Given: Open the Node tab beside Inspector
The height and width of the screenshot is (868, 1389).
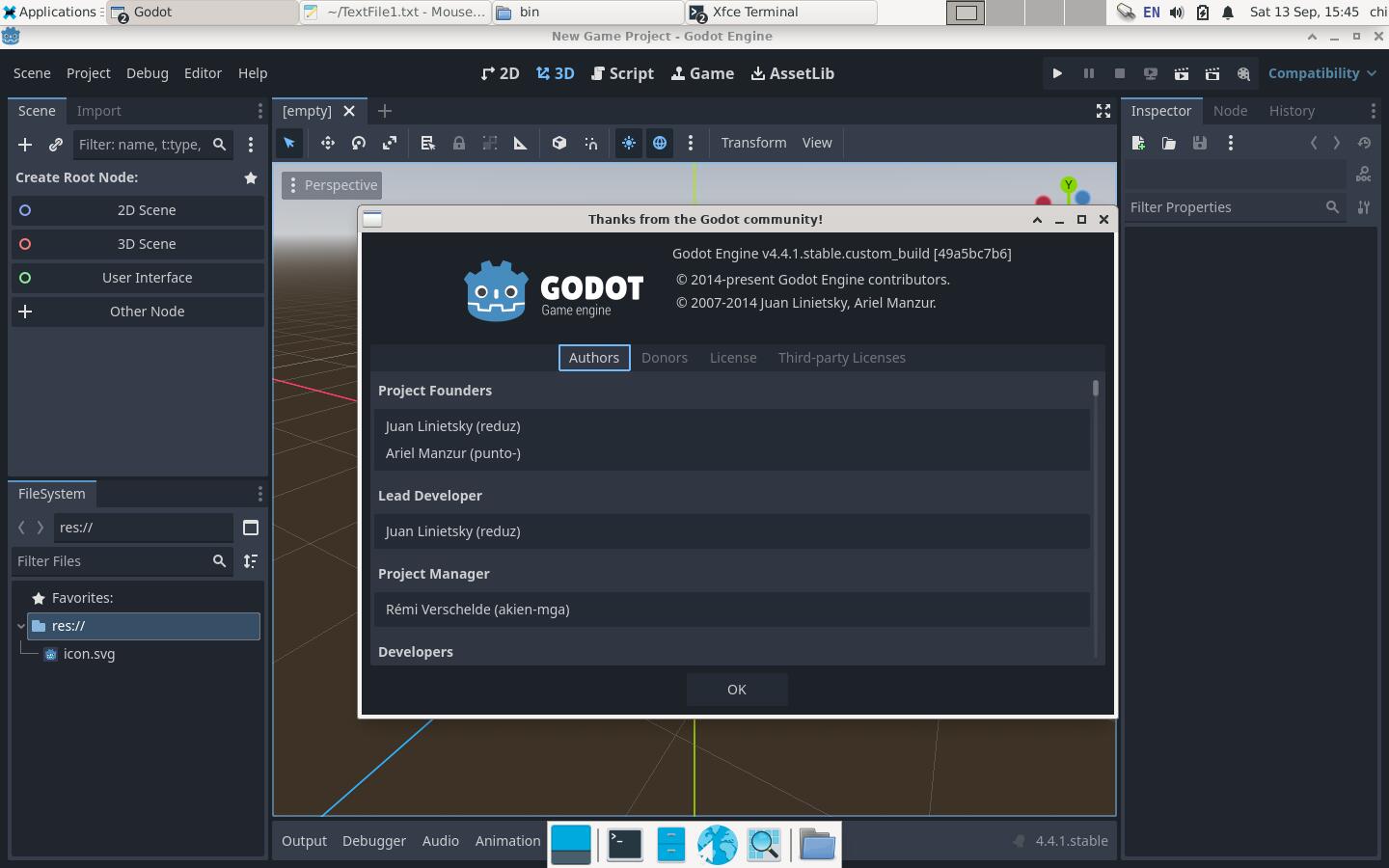Looking at the screenshot, I should click(x=1231, y=111).
